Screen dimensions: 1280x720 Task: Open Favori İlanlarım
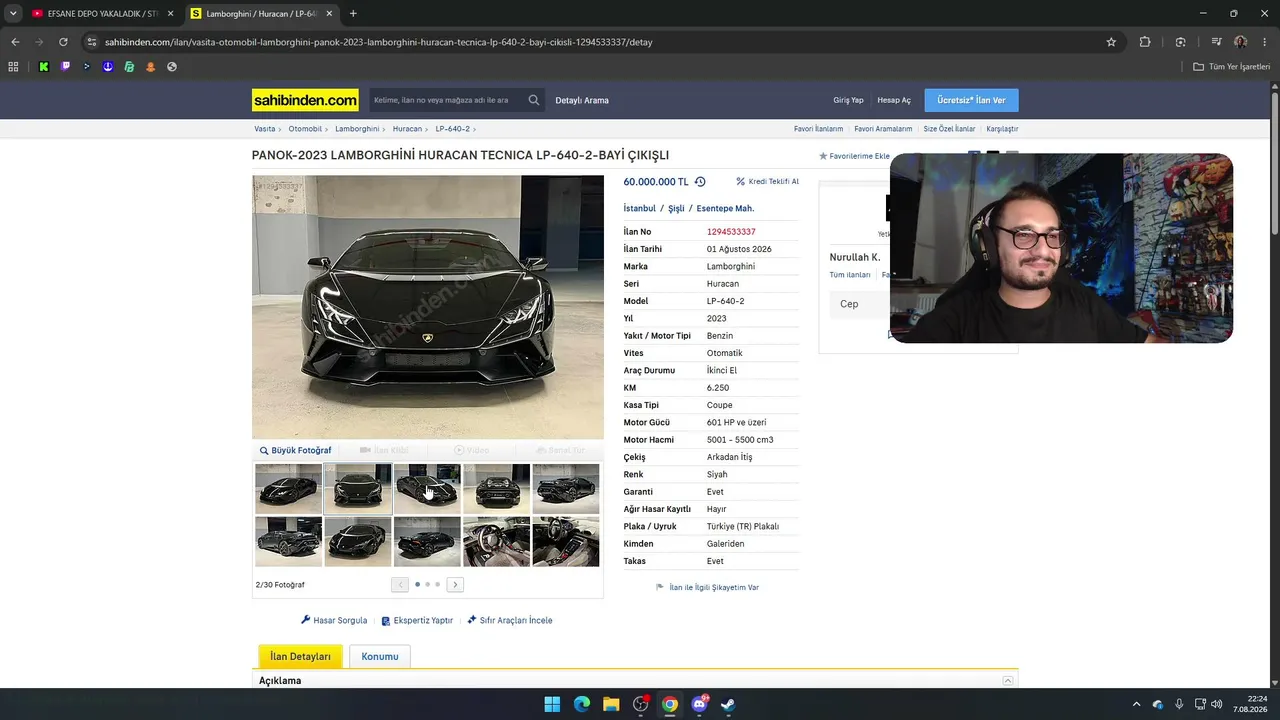[x=818, y=129]
